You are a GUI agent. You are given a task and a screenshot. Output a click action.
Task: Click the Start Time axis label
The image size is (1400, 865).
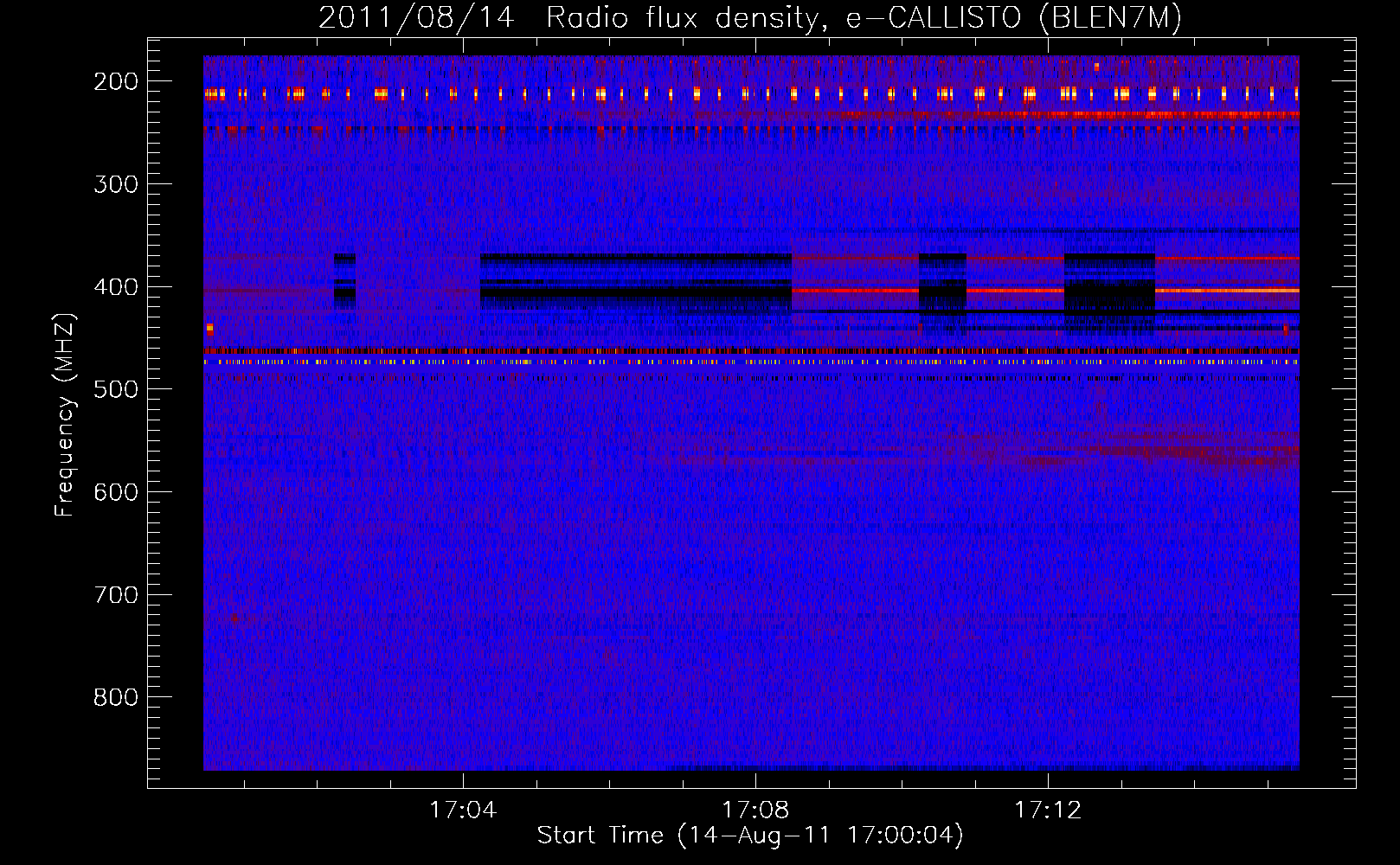[x=750, y=836]
